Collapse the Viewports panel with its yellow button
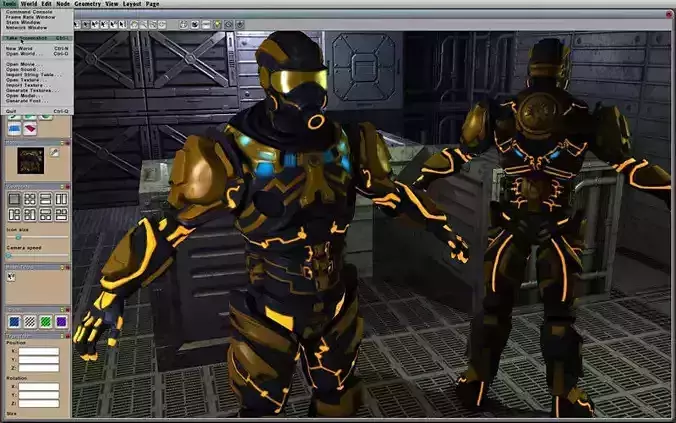This screenshot has width=676, height=423. pos(62,187)
